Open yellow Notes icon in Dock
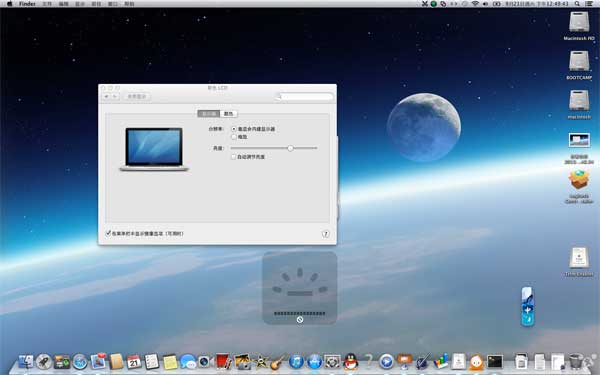 coord(170,362)
